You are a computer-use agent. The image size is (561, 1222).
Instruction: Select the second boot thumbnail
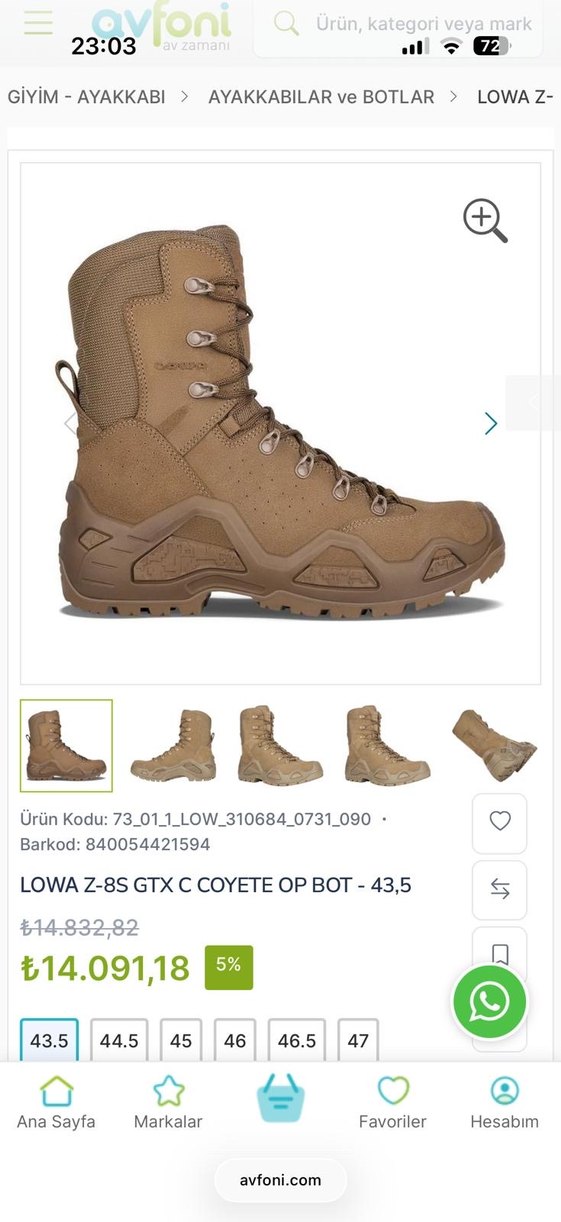click(x=172, y=746)
